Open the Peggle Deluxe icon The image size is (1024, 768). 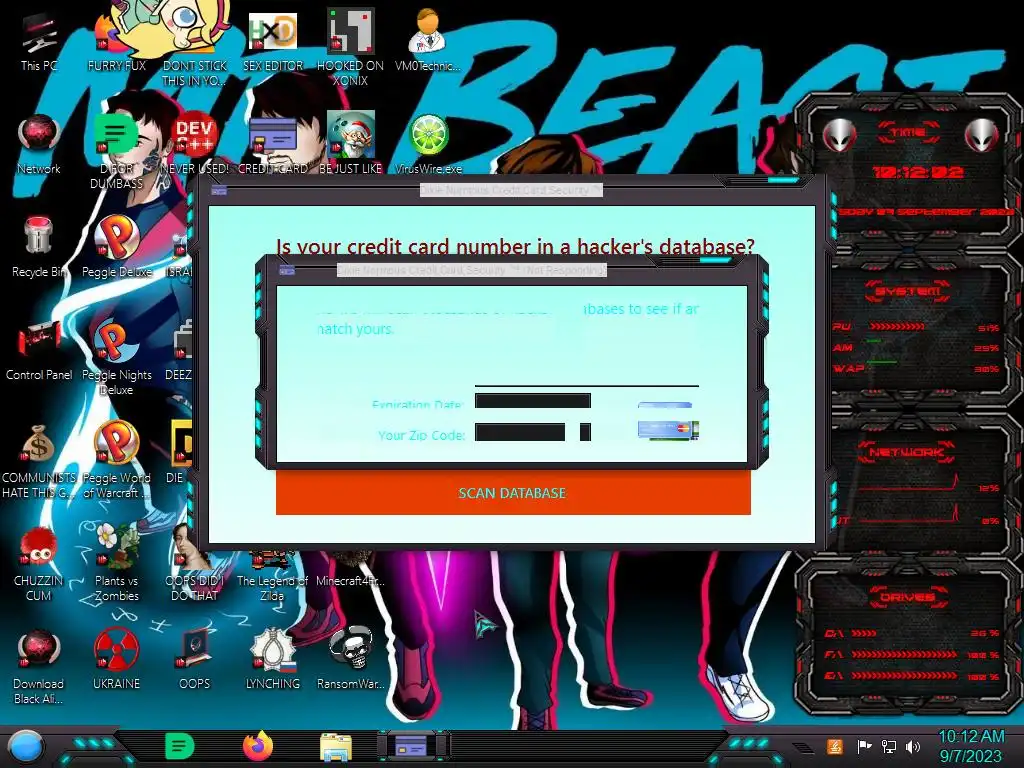[116, 246]
